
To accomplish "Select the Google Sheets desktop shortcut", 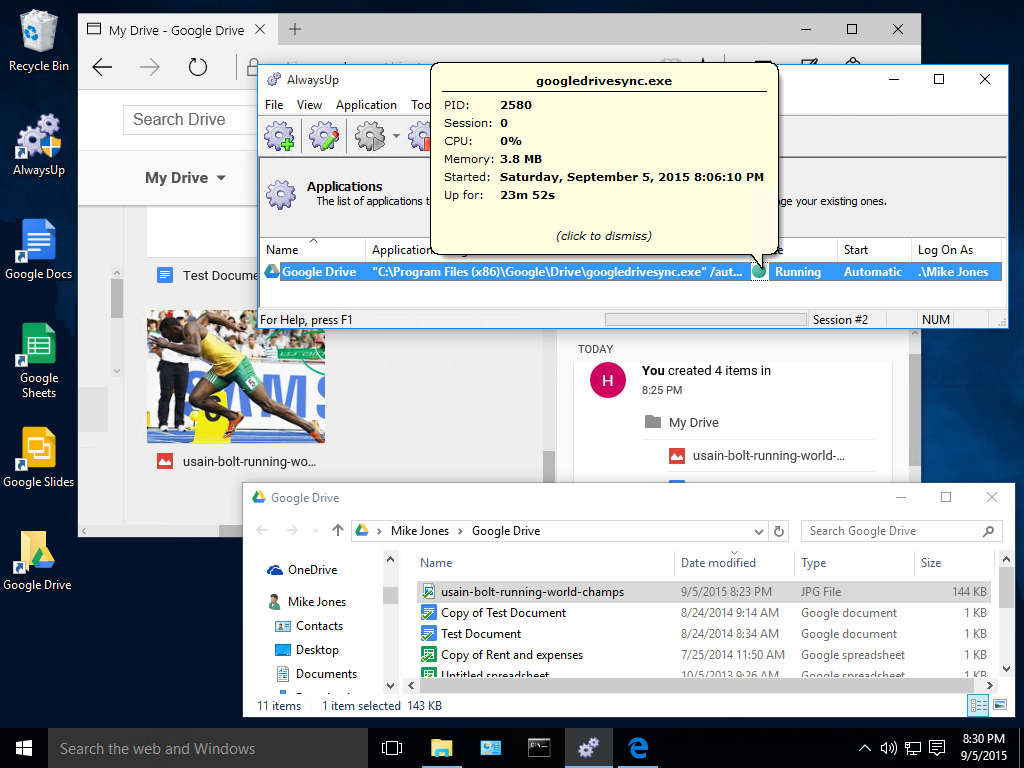I will tap(39, 360).
